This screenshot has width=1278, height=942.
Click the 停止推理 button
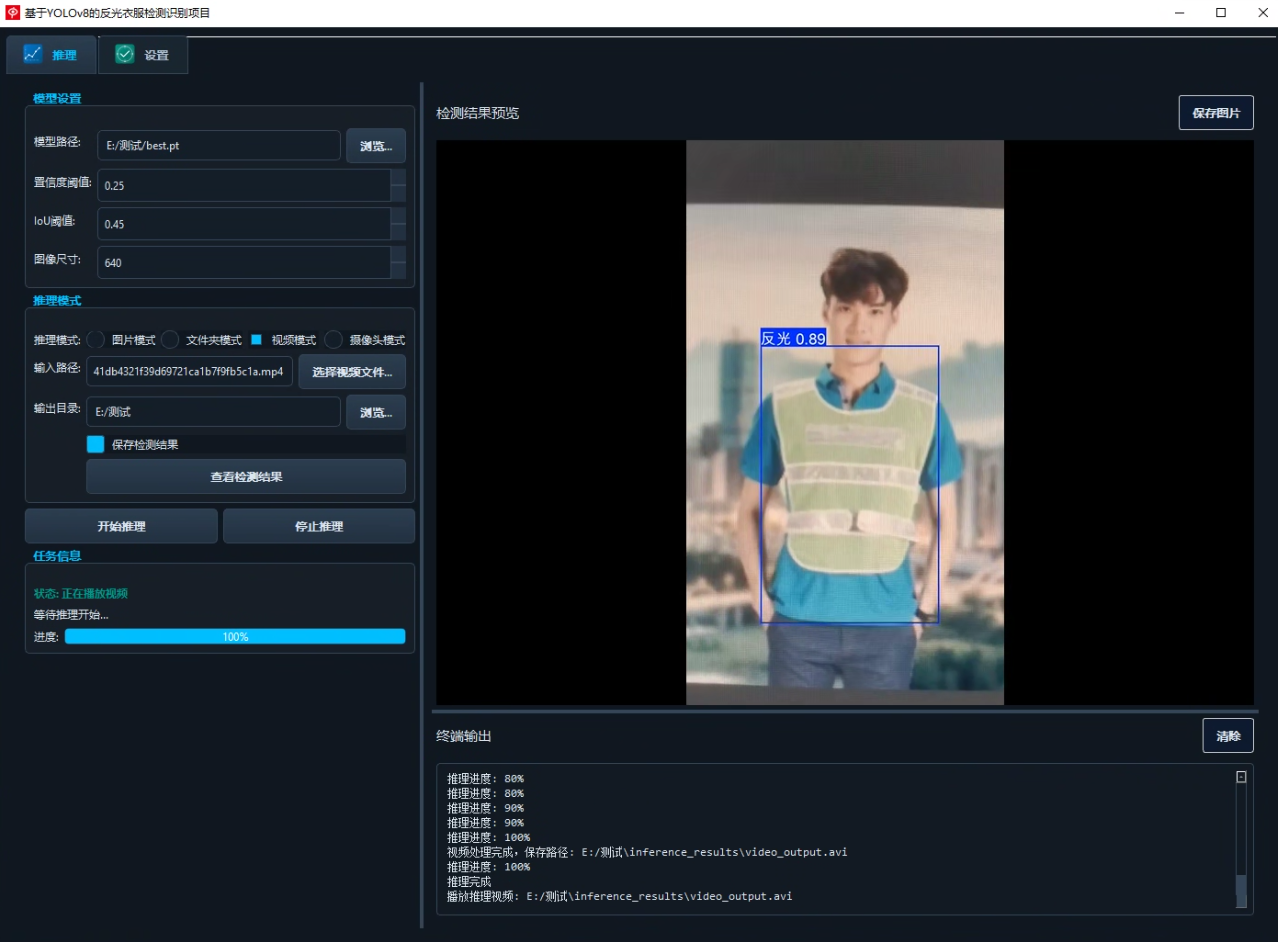click(x=319, y=526)
